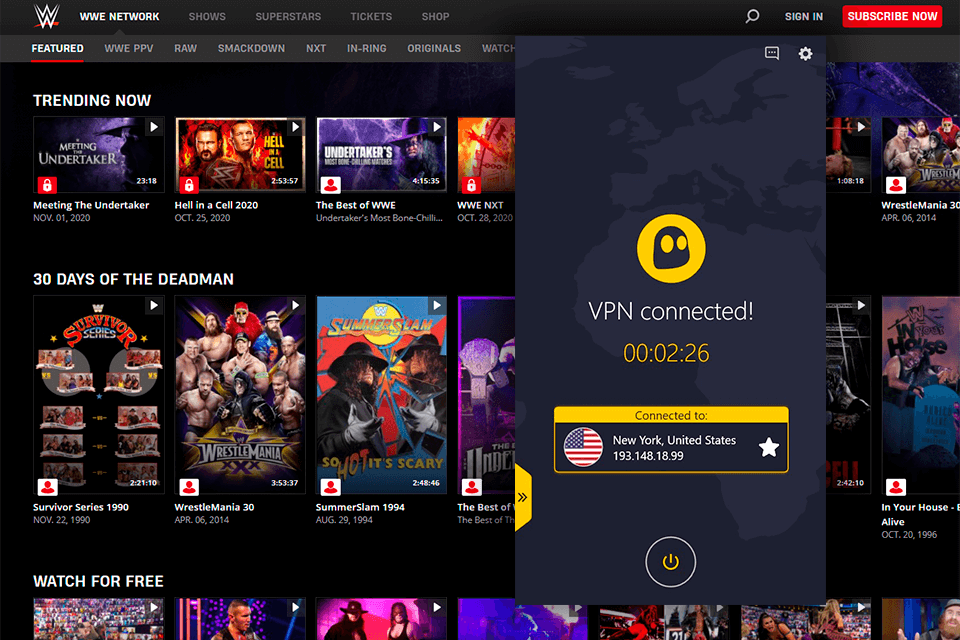Image resolution: width=960 pixels, height=640 pixels.
Task: Play Hell in a Cell 2020 icon
Action: (295, 127)
